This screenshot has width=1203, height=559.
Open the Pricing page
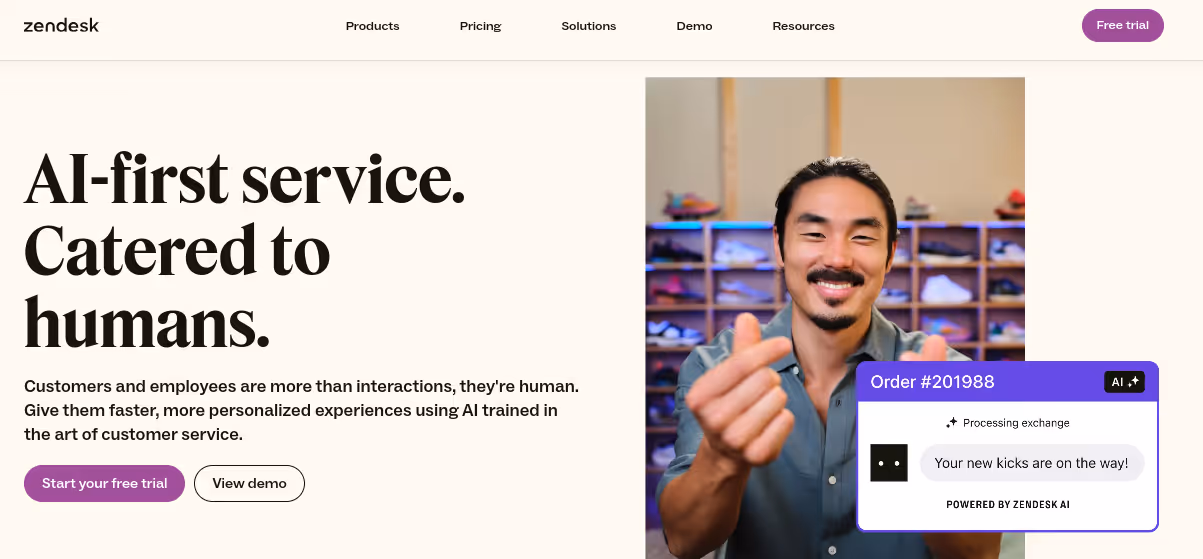pyautogui.click(x=480, y=26)
